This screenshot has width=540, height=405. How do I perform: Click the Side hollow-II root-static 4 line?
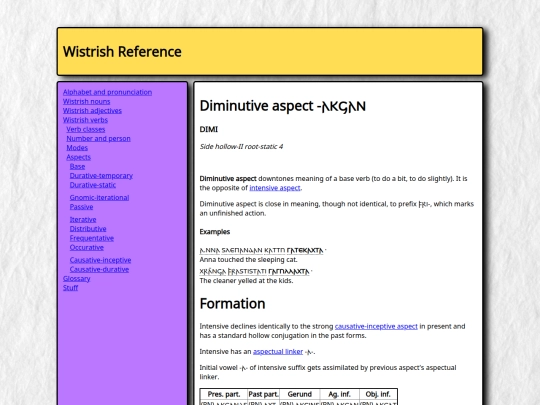pos(241,146)
